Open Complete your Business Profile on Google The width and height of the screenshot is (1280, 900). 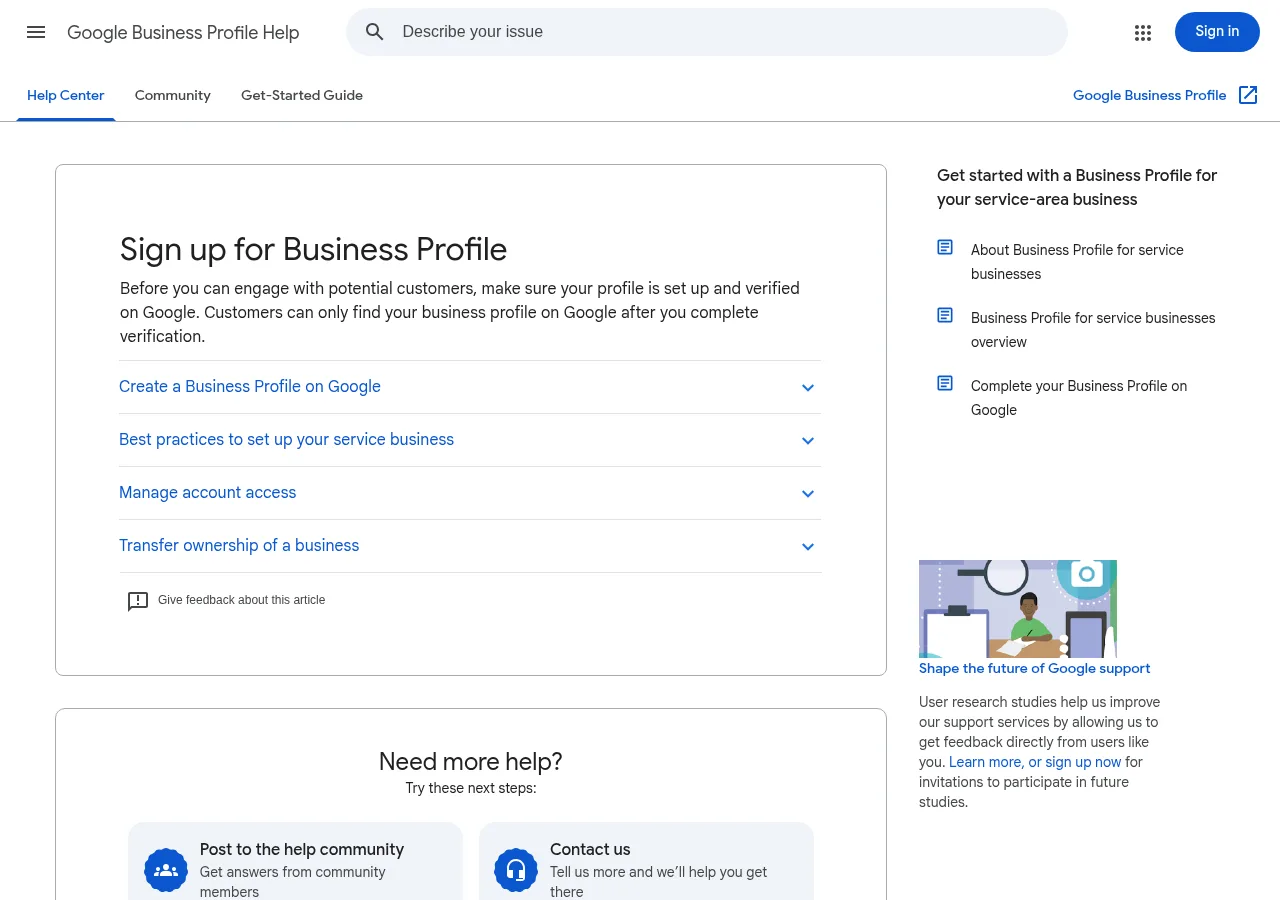click(x=1079, y=398)
